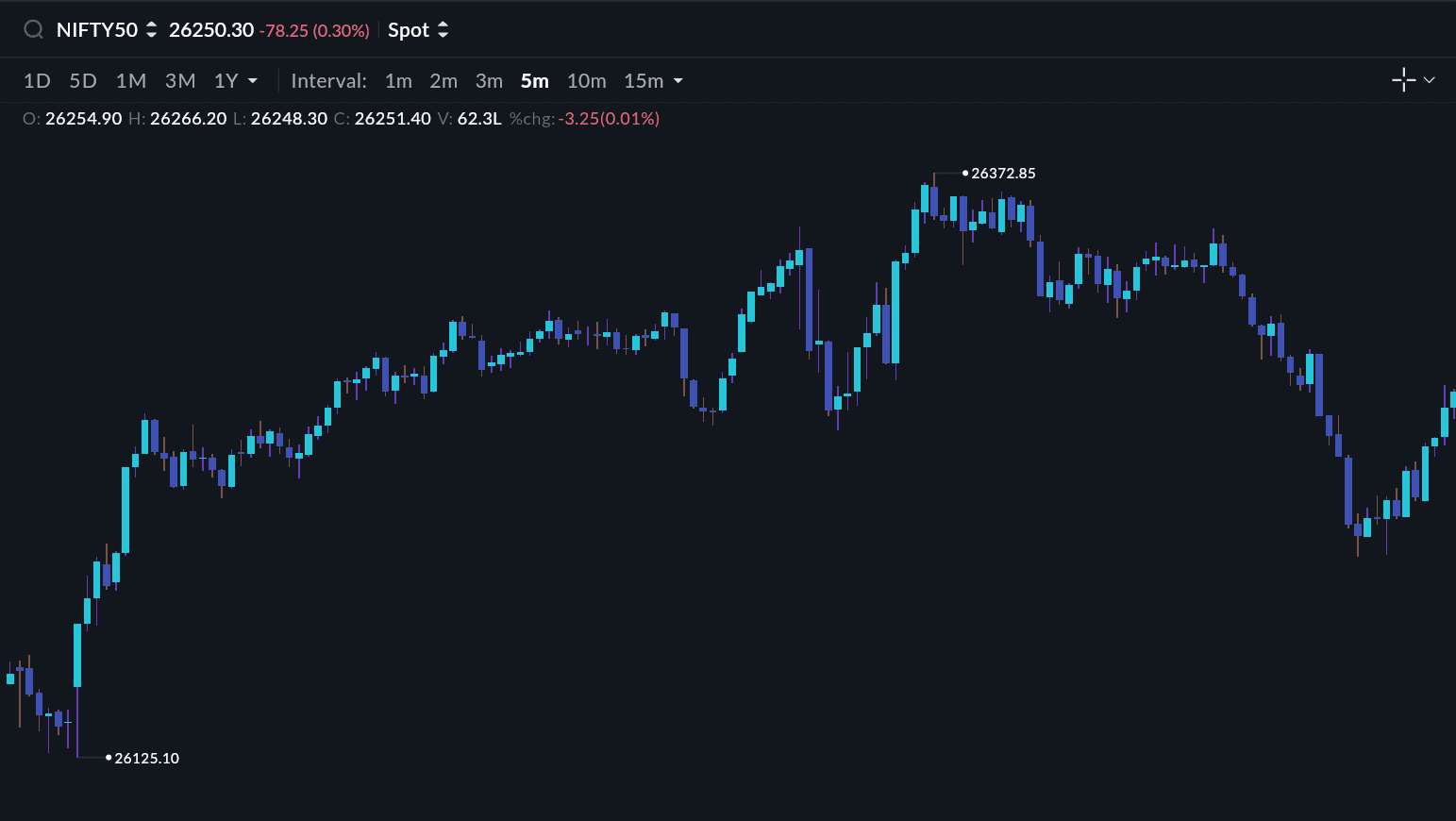Switch to 3M time range

(x=180, y=81)
